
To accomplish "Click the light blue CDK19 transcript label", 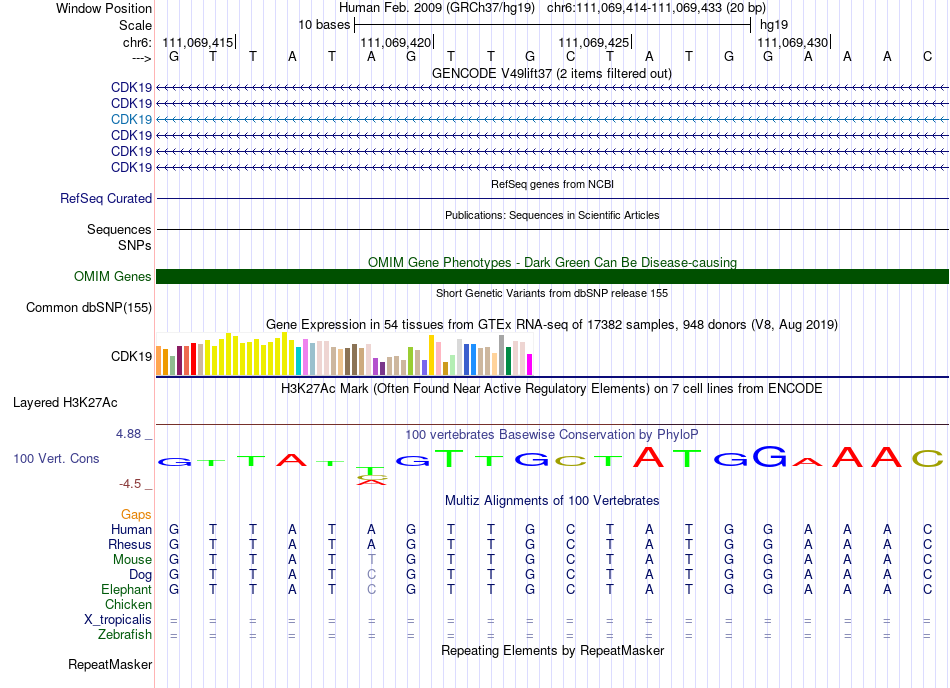I will pyautogui.click(x=131, y=119).
